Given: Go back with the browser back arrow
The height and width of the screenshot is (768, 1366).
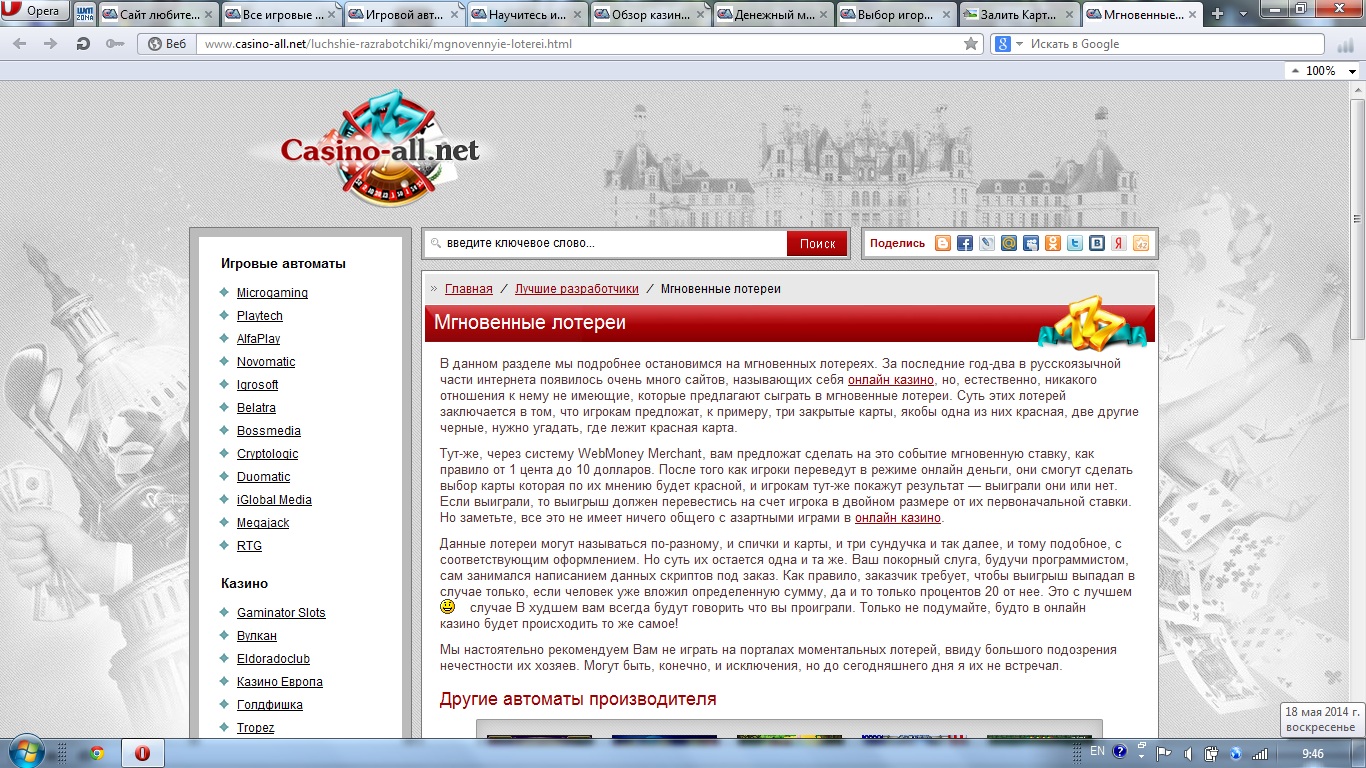Looking at the screenshot, I should pyautogui.click(x=21, y=44).
